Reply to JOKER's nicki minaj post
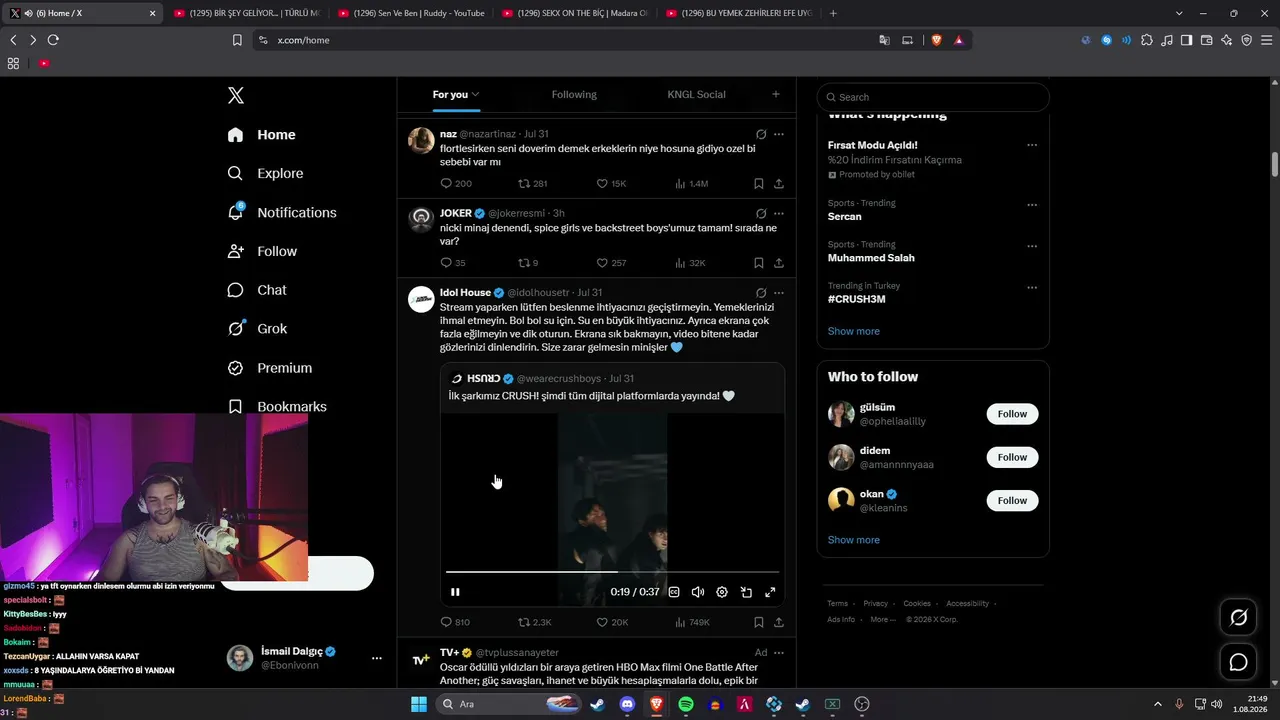Viewport: 1280px width, 720px height. point(453,263)
